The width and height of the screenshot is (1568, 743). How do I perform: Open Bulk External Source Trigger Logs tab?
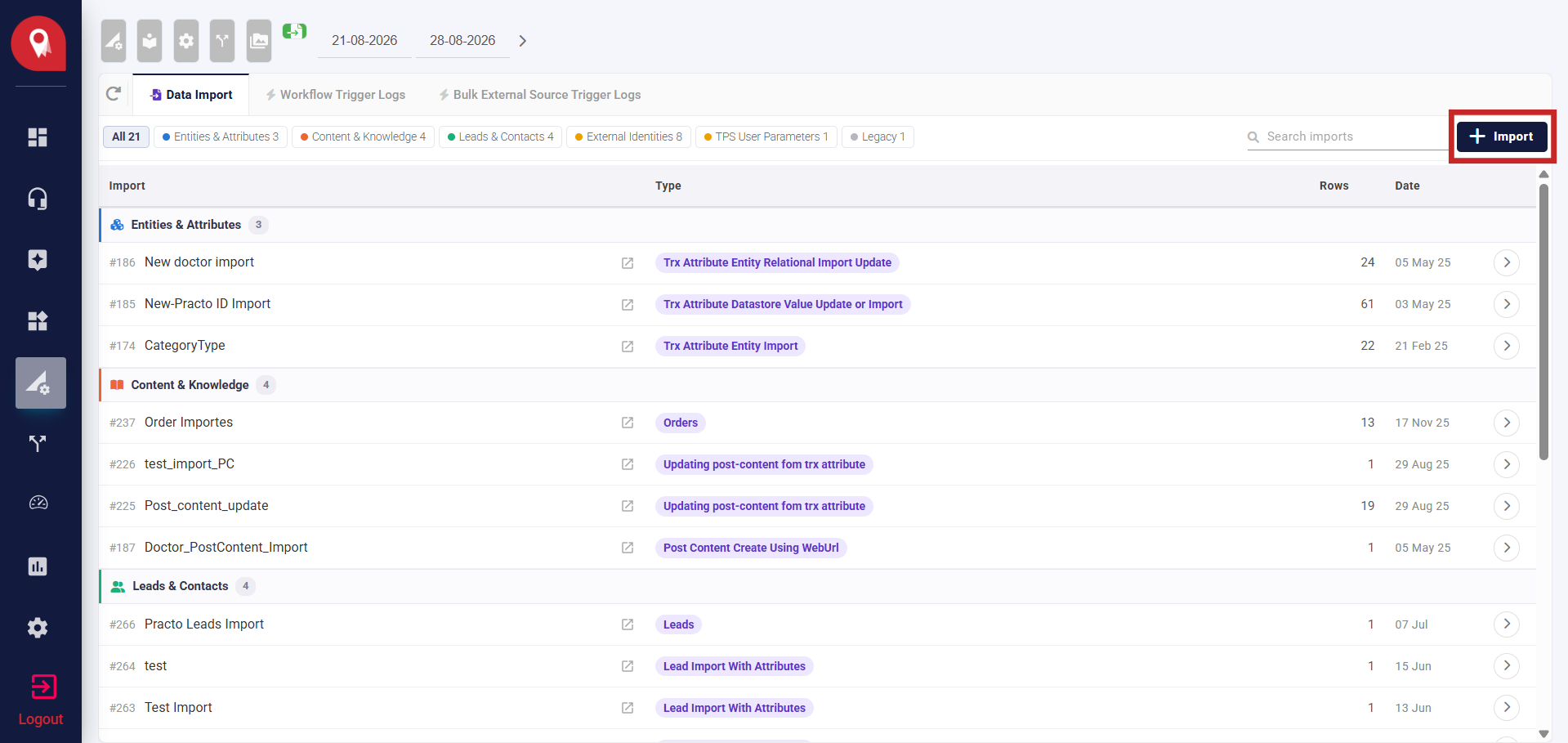pyautogui.click(x=539, y=95)
